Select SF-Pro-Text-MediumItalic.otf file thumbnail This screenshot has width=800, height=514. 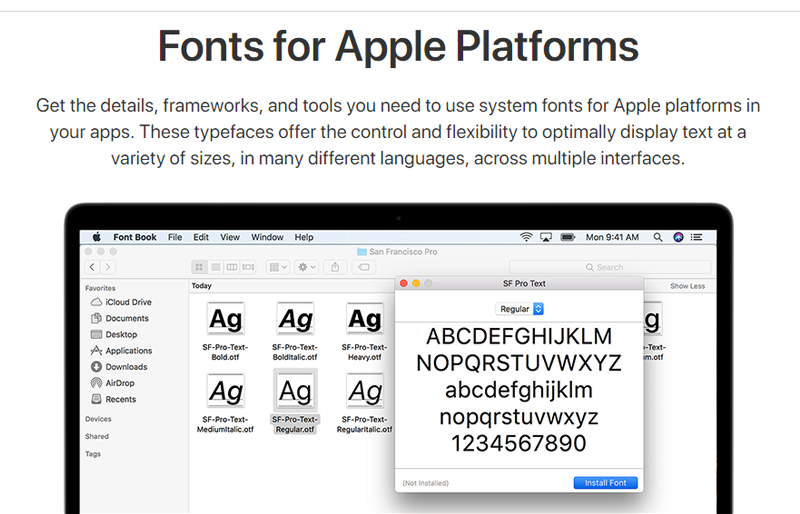225,391
